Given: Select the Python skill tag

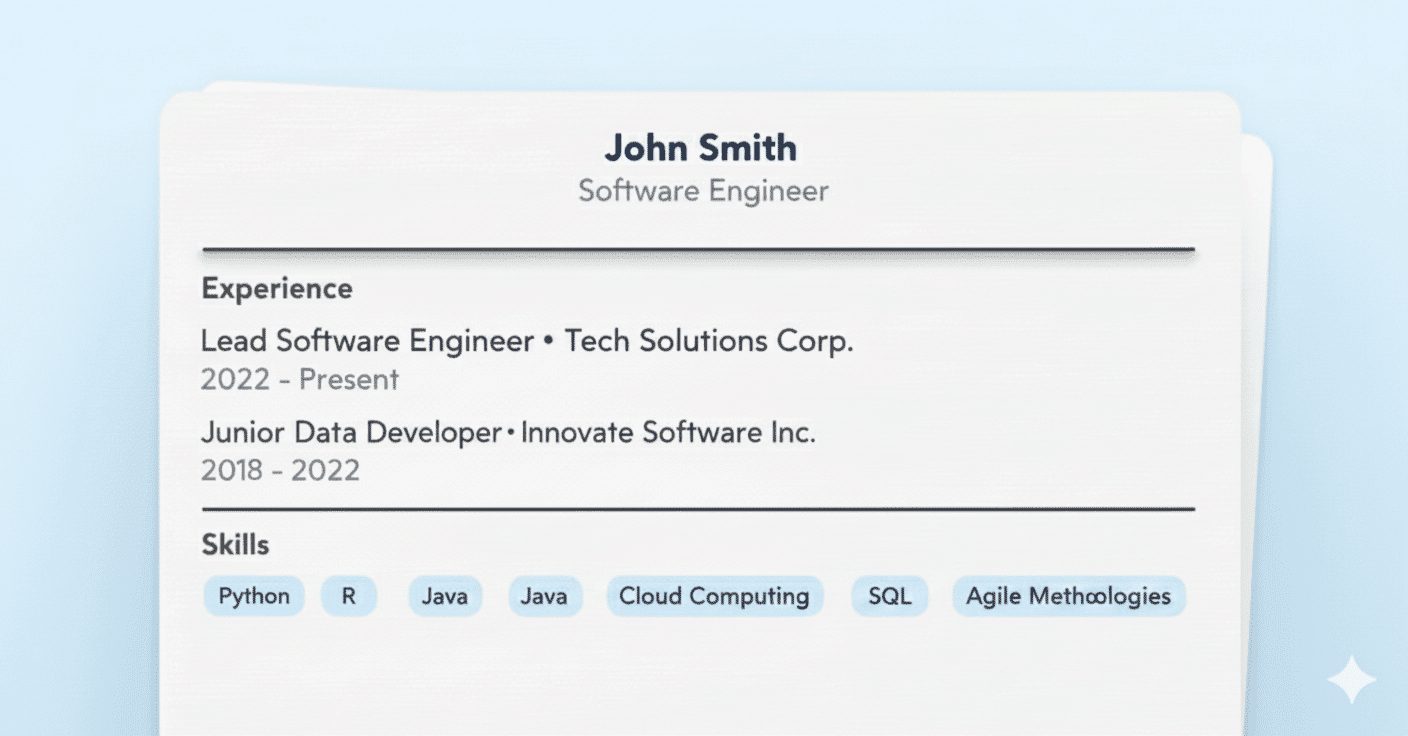Looking at the screenshot, I should [254, 596].
